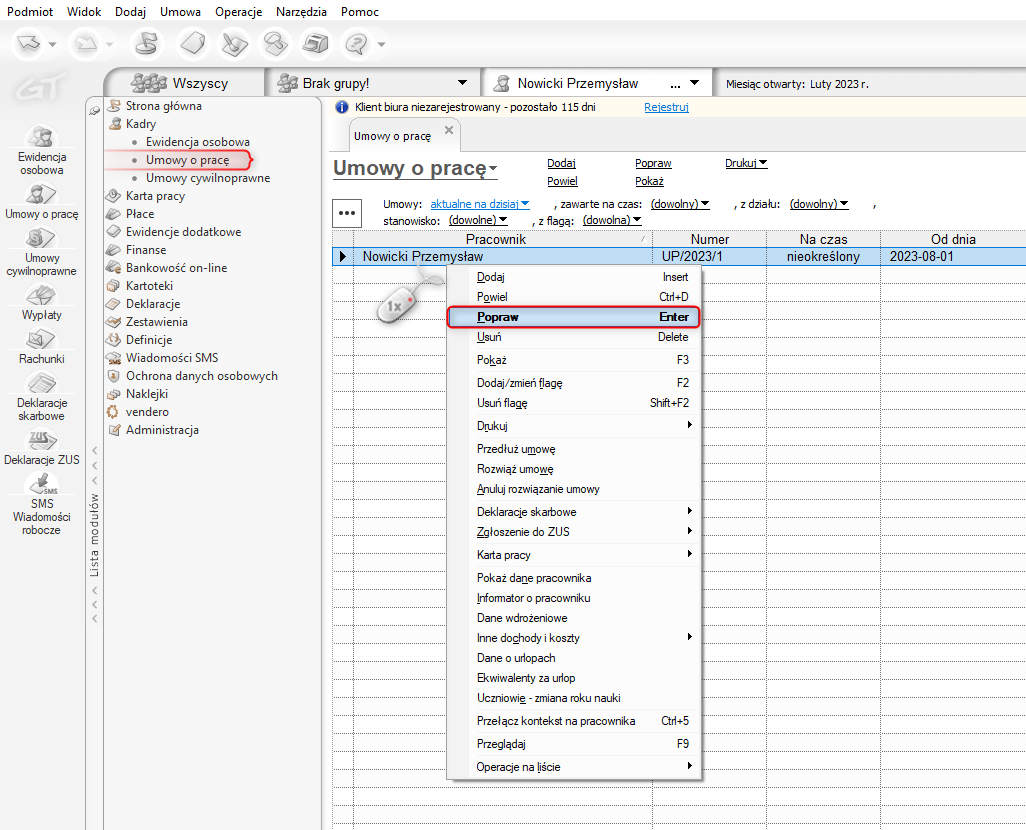
Task: Open Wypłaty module icon
Action: coord(41,297)
